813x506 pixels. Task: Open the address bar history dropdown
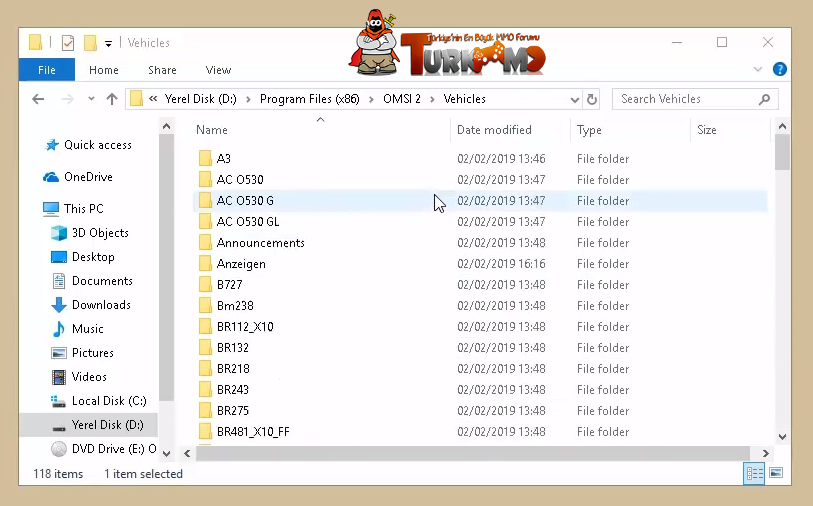[574, 100]
